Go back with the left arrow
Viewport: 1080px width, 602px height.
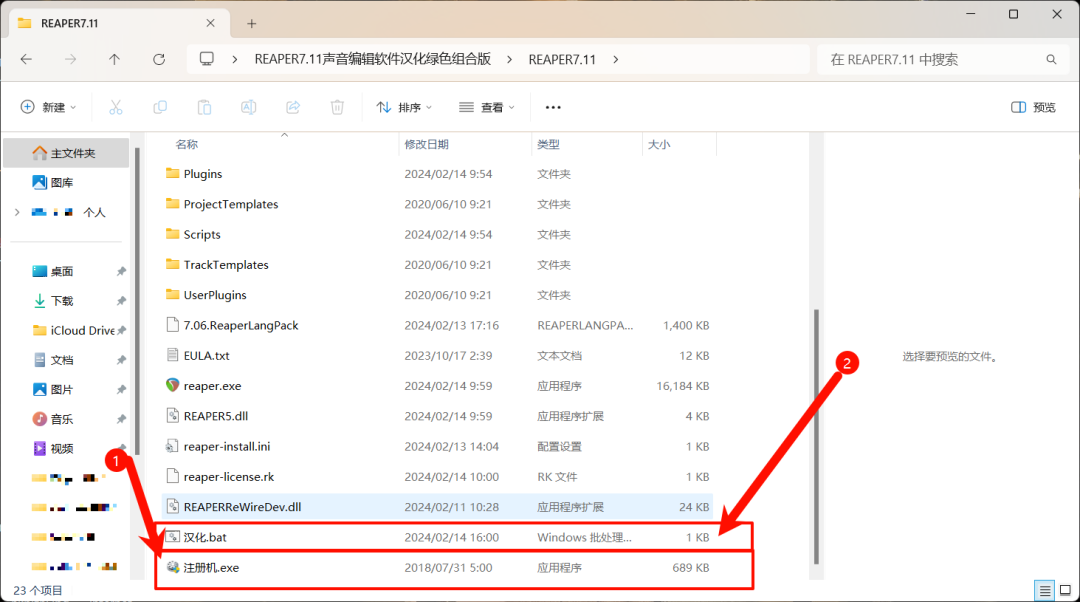click(26, 59)
